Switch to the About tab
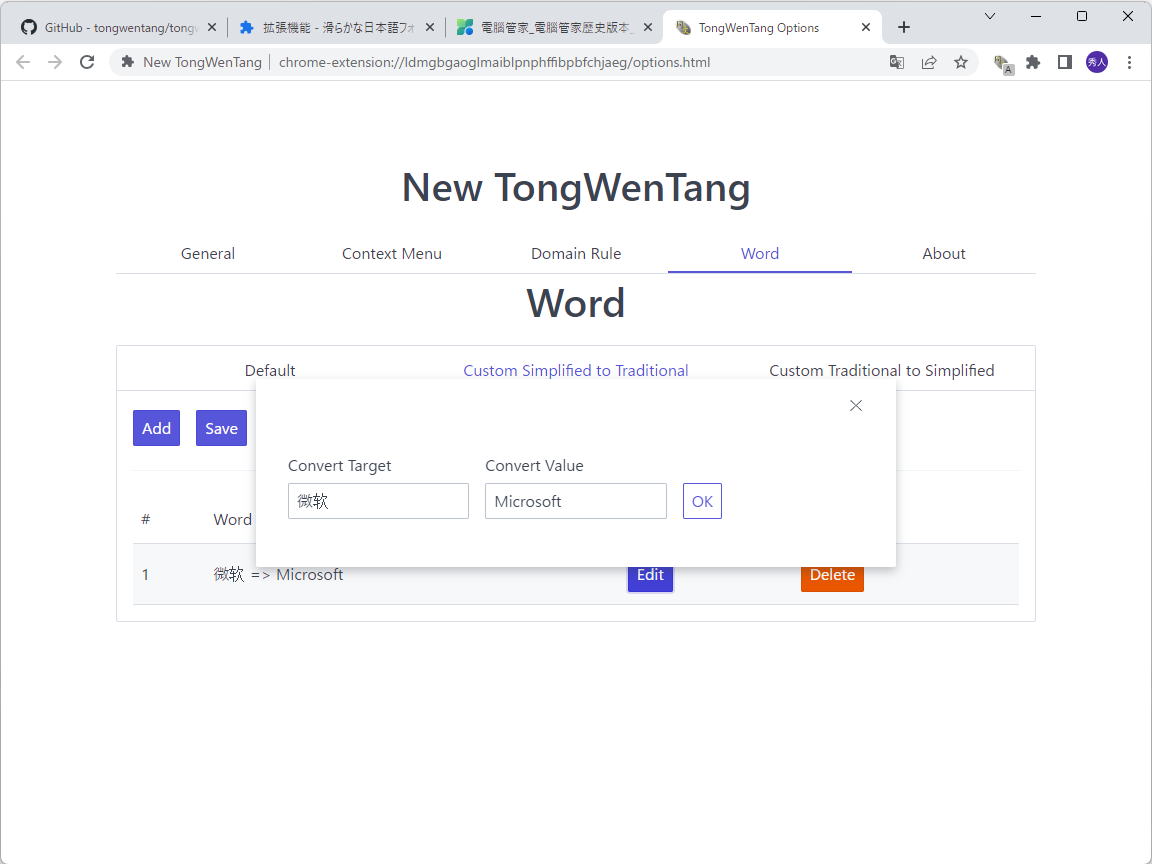This screenshot has height=864, width=1152. click(943, 253)
